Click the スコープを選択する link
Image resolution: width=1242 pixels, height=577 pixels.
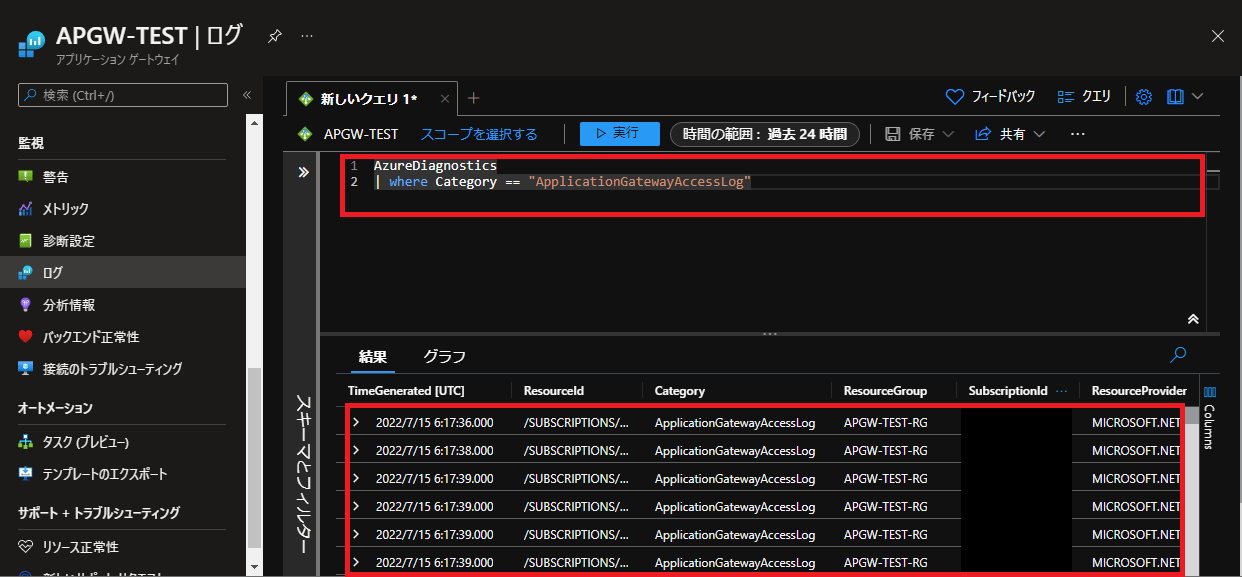479,134
